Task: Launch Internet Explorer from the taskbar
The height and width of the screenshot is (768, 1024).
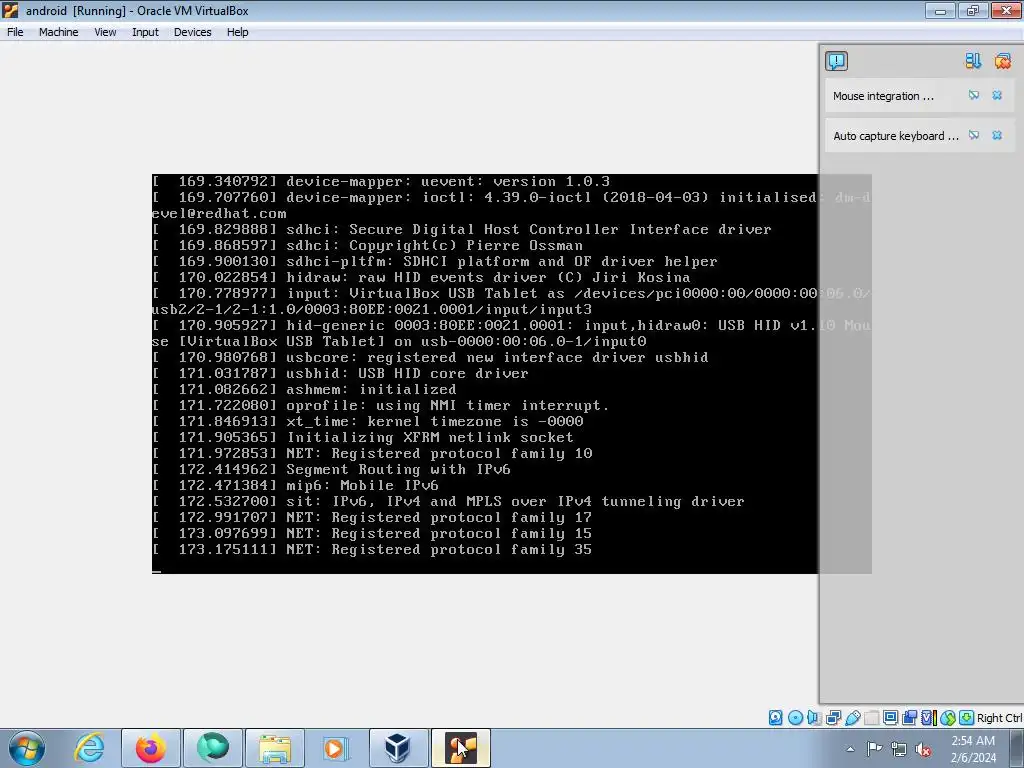Action: (89, 748)
